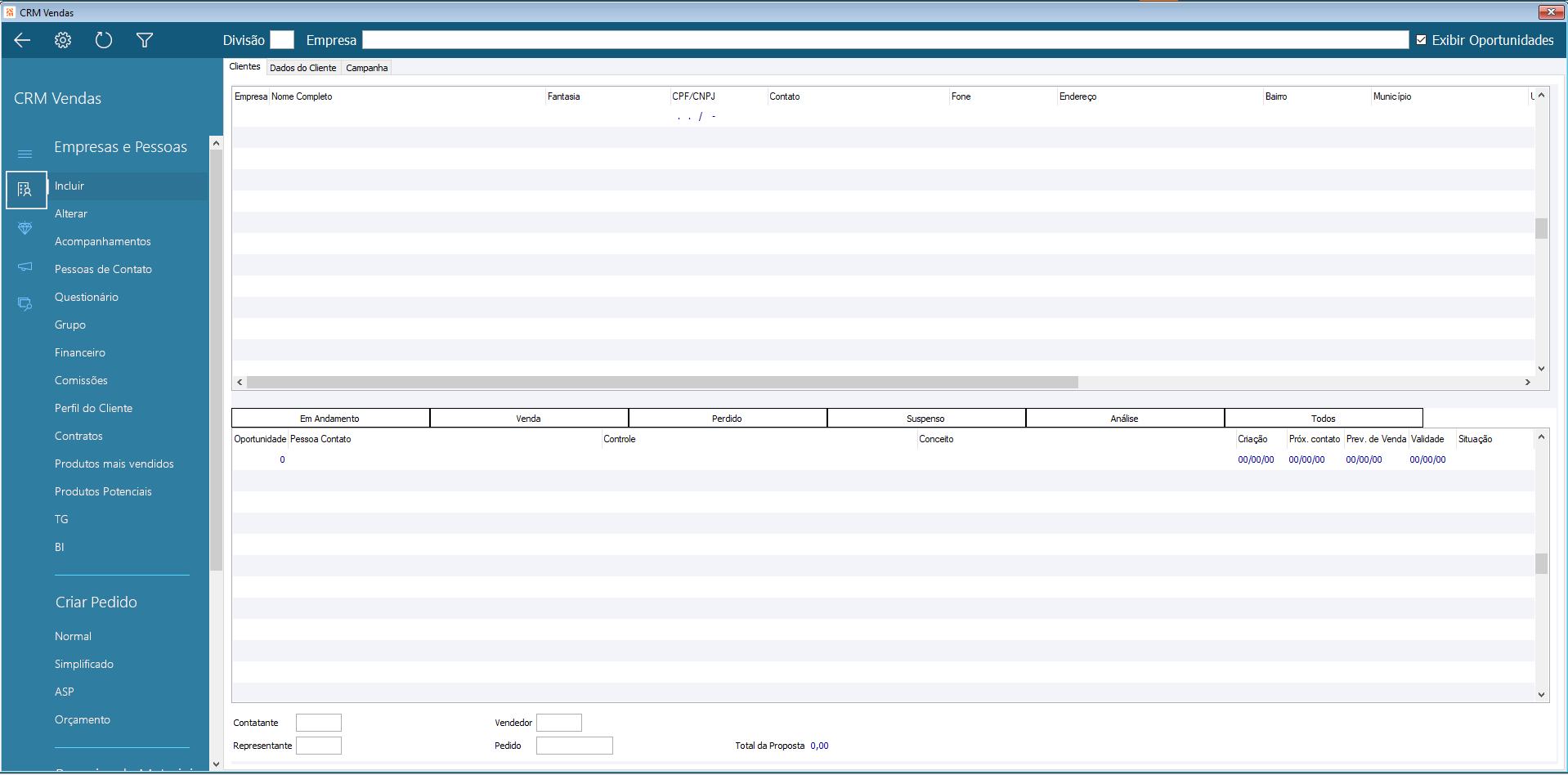This screenshot has width=1568, height=775.
Task: Click the opportunities grid scroll up arrow
Action: pyautogui.click(x=1541, y=437)
